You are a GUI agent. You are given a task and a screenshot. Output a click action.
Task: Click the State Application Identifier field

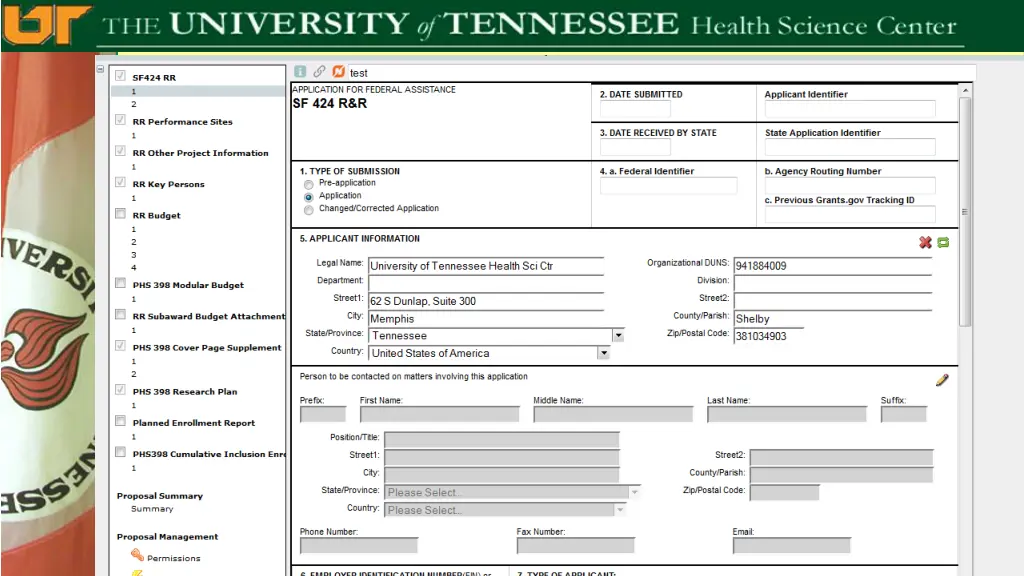pyautogui.click(x=850, y=148)
